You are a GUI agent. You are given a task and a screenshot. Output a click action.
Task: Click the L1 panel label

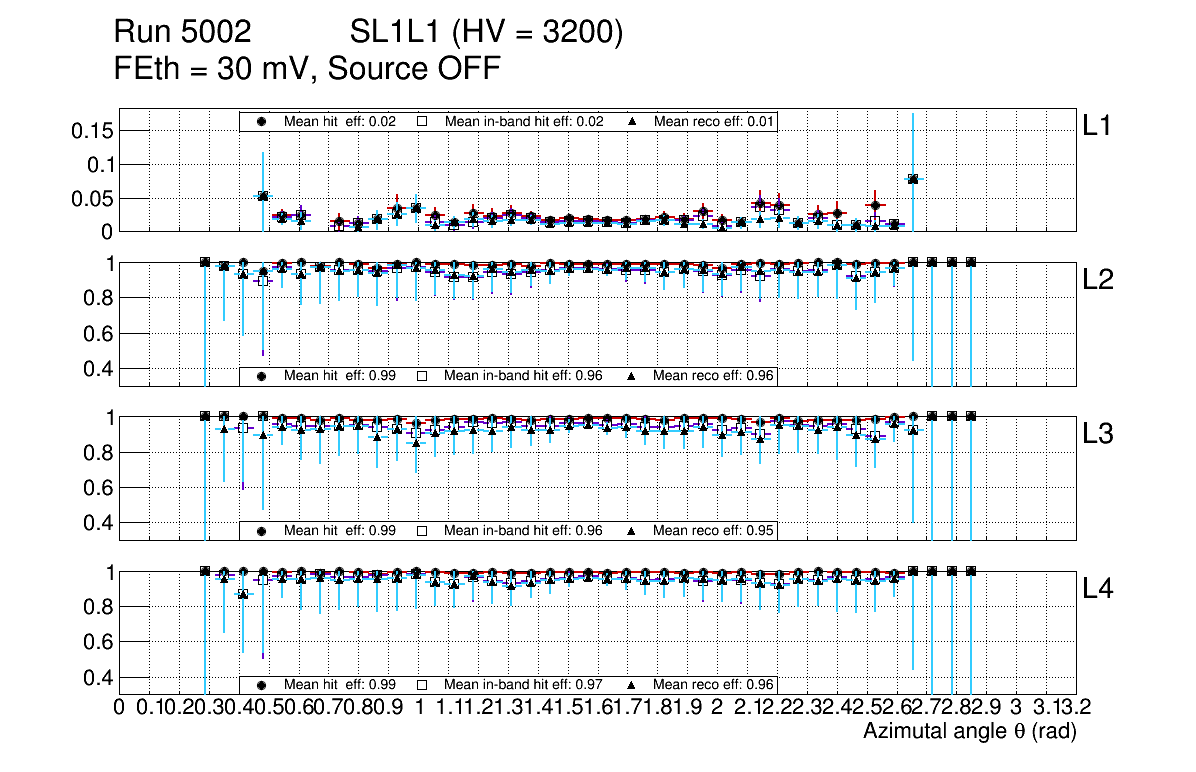(1097, 125)
